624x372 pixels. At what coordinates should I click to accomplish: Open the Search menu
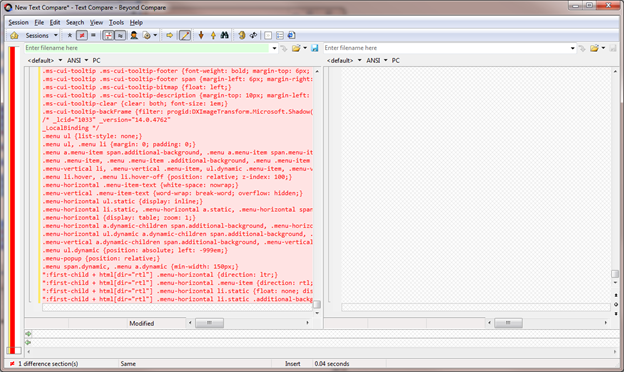[75, 22]
